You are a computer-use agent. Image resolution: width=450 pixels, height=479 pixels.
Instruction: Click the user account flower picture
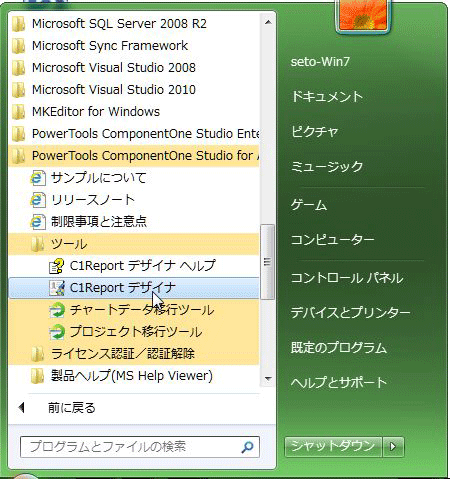click(x=363, y=15)
